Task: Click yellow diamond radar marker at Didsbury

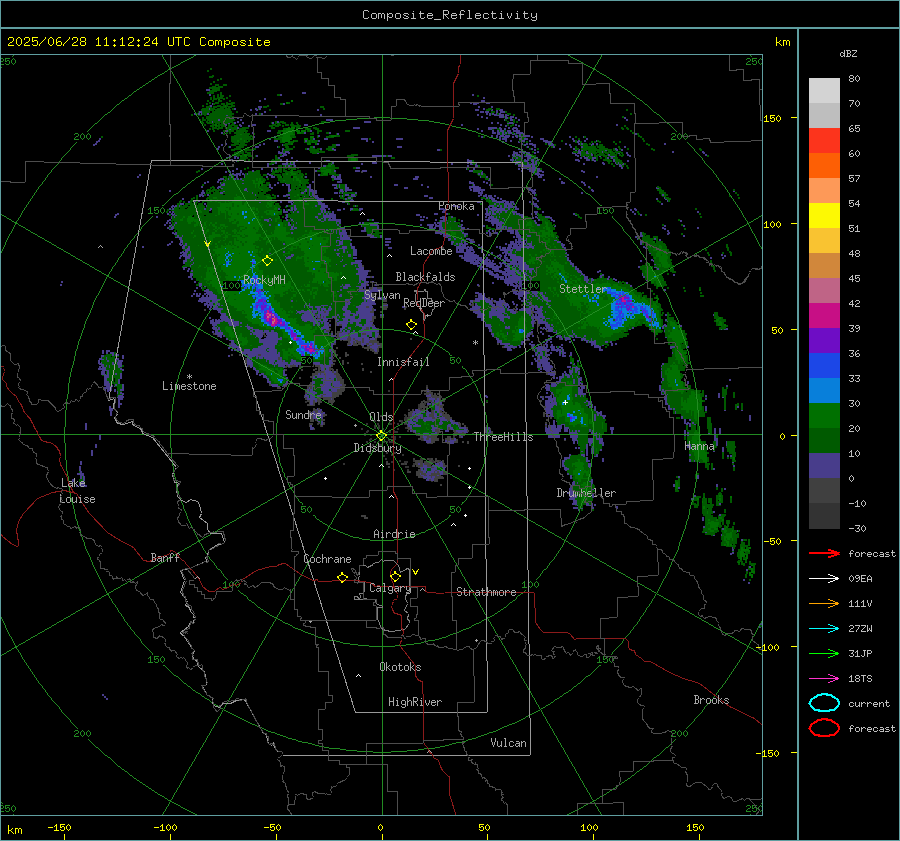Action: tap(381, 436)
